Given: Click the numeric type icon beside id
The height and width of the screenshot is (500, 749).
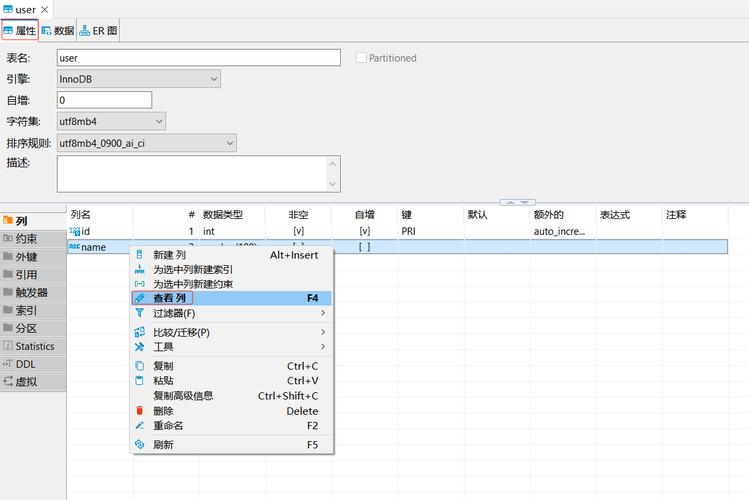Looking at the screenshot, I should click(x=75, y=232).
